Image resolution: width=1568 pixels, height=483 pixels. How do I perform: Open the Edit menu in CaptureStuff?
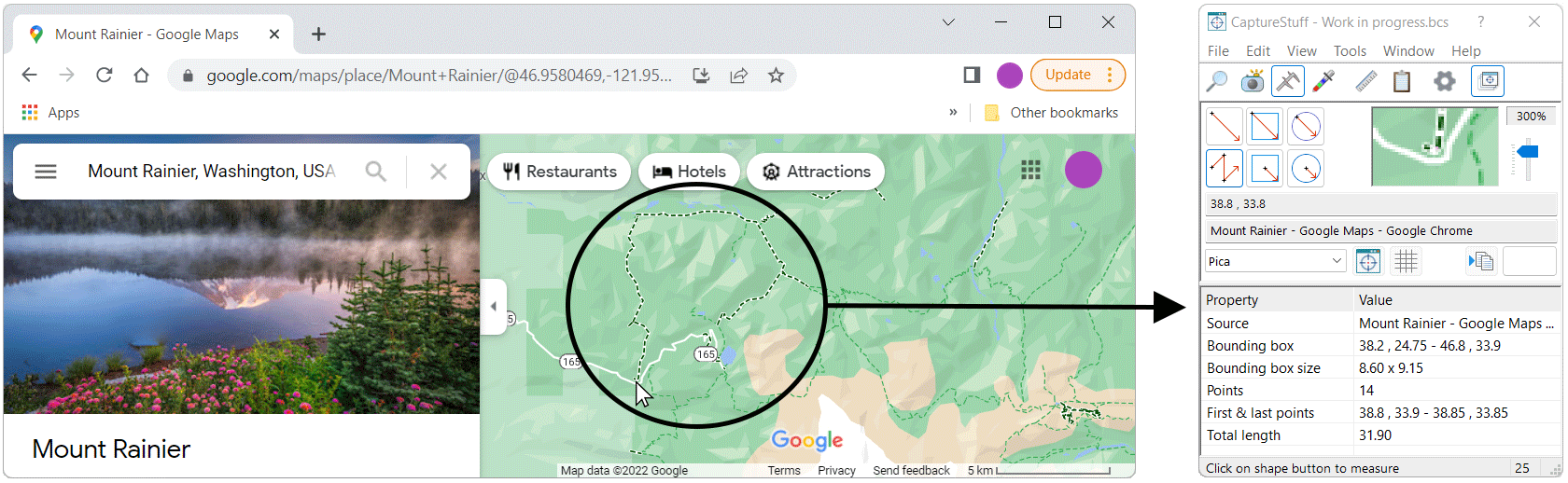point(1258,51)
